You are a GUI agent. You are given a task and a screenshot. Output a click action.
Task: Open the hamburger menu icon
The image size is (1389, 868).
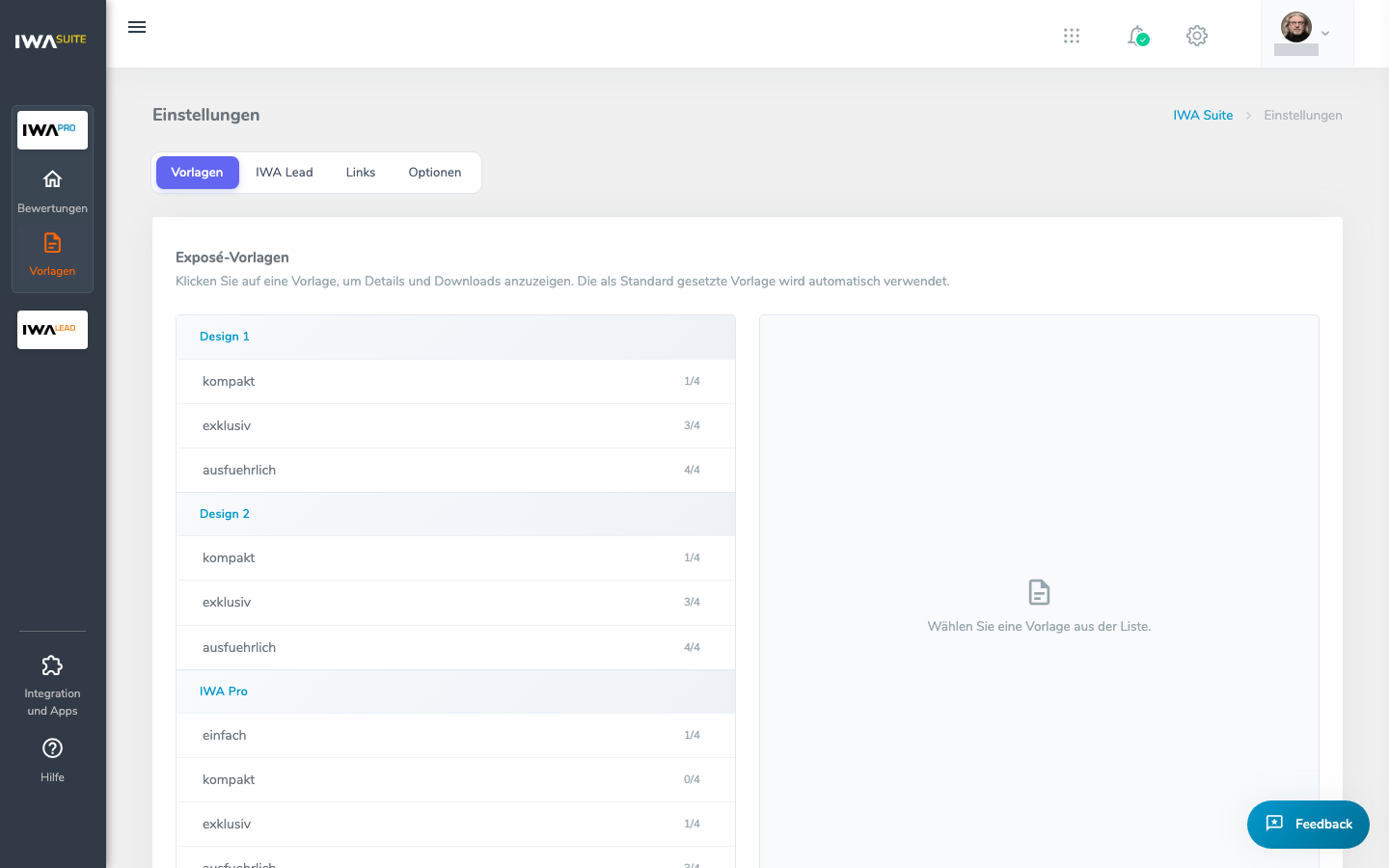pyautogui.click(x=137, y=27)
